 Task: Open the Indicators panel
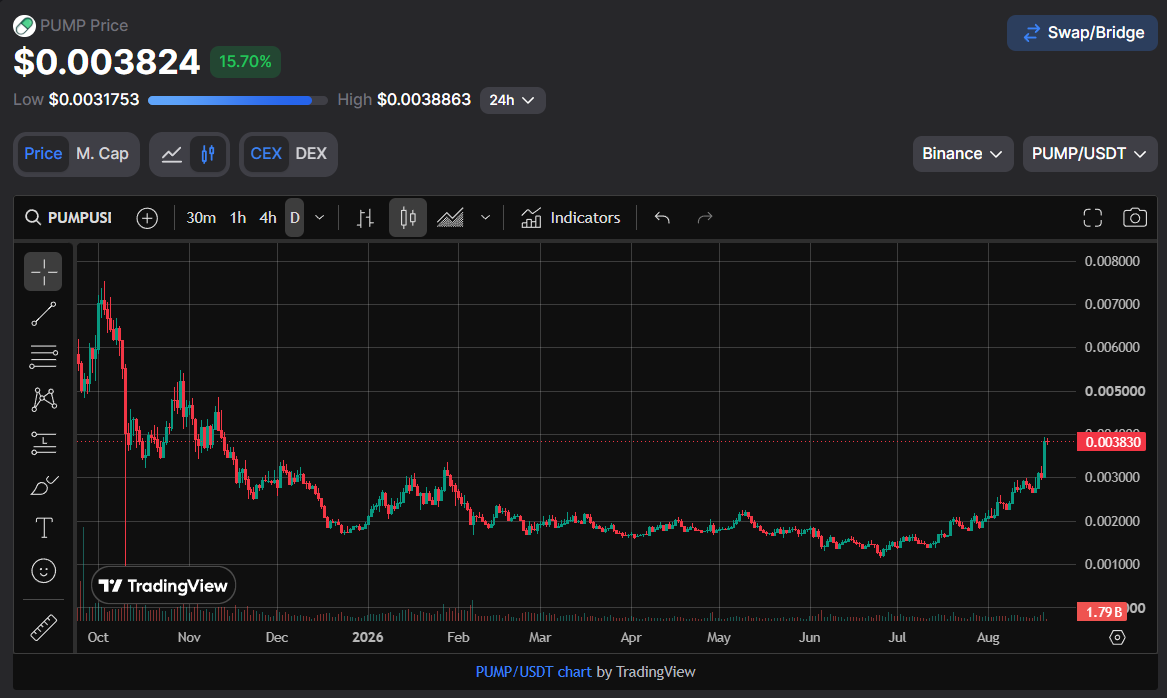click(x=571, y=218)
